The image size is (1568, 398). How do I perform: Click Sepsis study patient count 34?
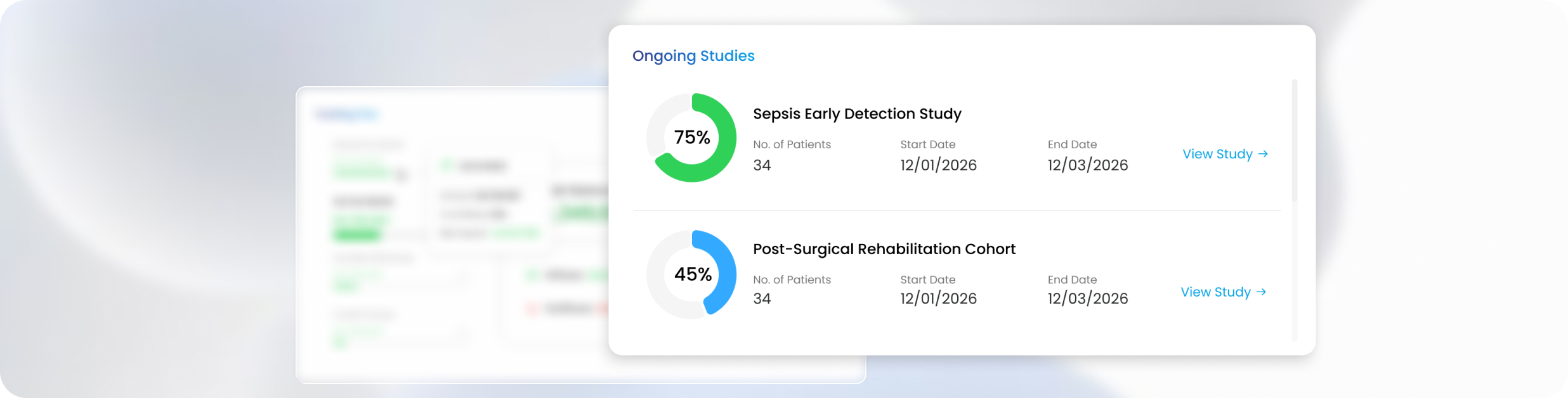tap(762, 165)
